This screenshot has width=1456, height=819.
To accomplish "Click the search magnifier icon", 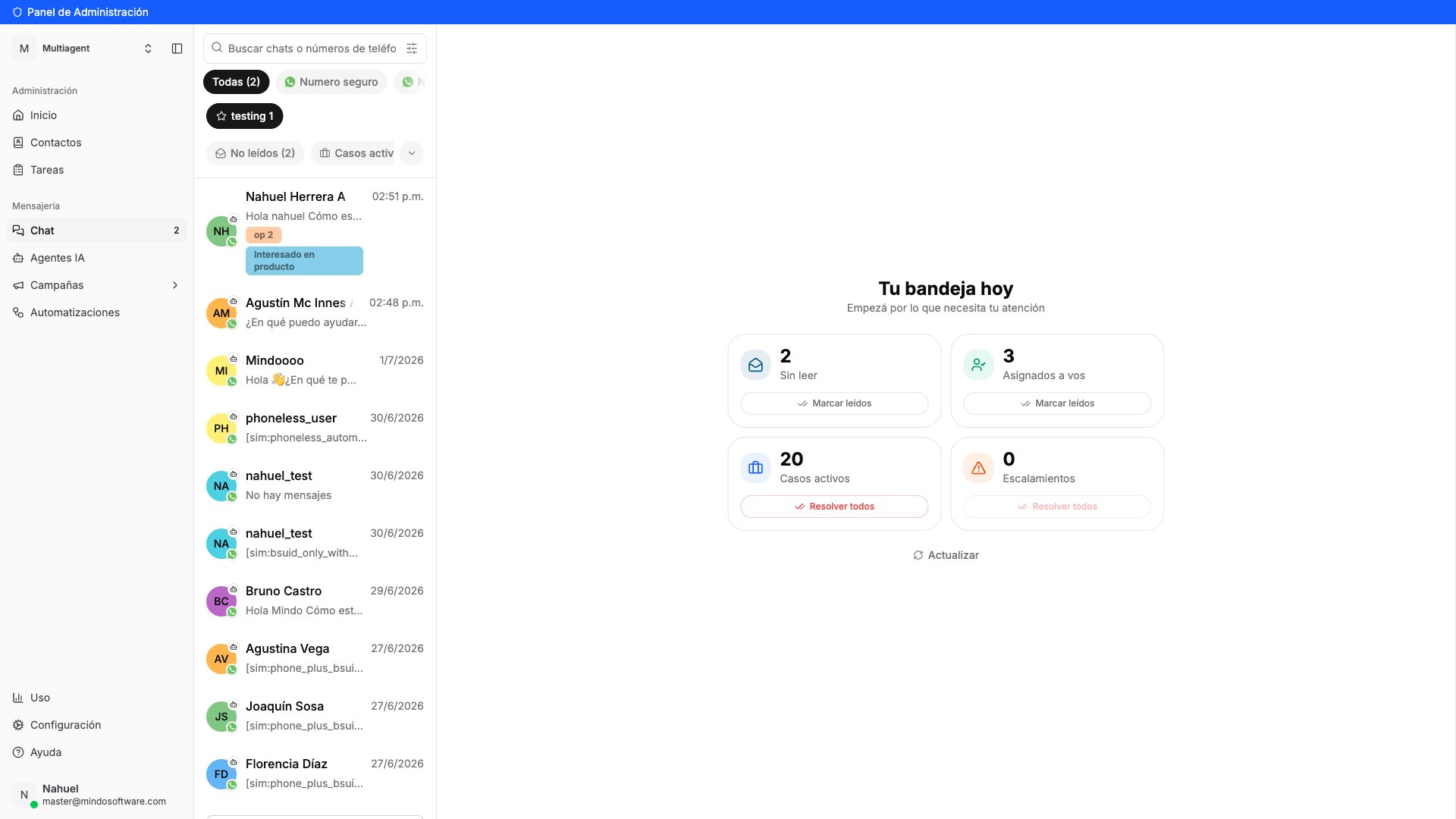I will click(217, 48).
